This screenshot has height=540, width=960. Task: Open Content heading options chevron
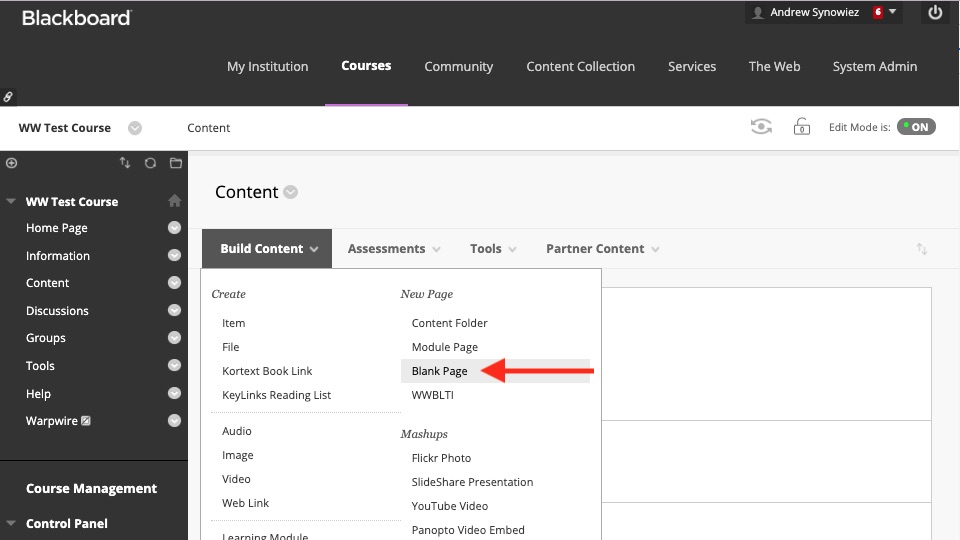click(x=291, y=192)
